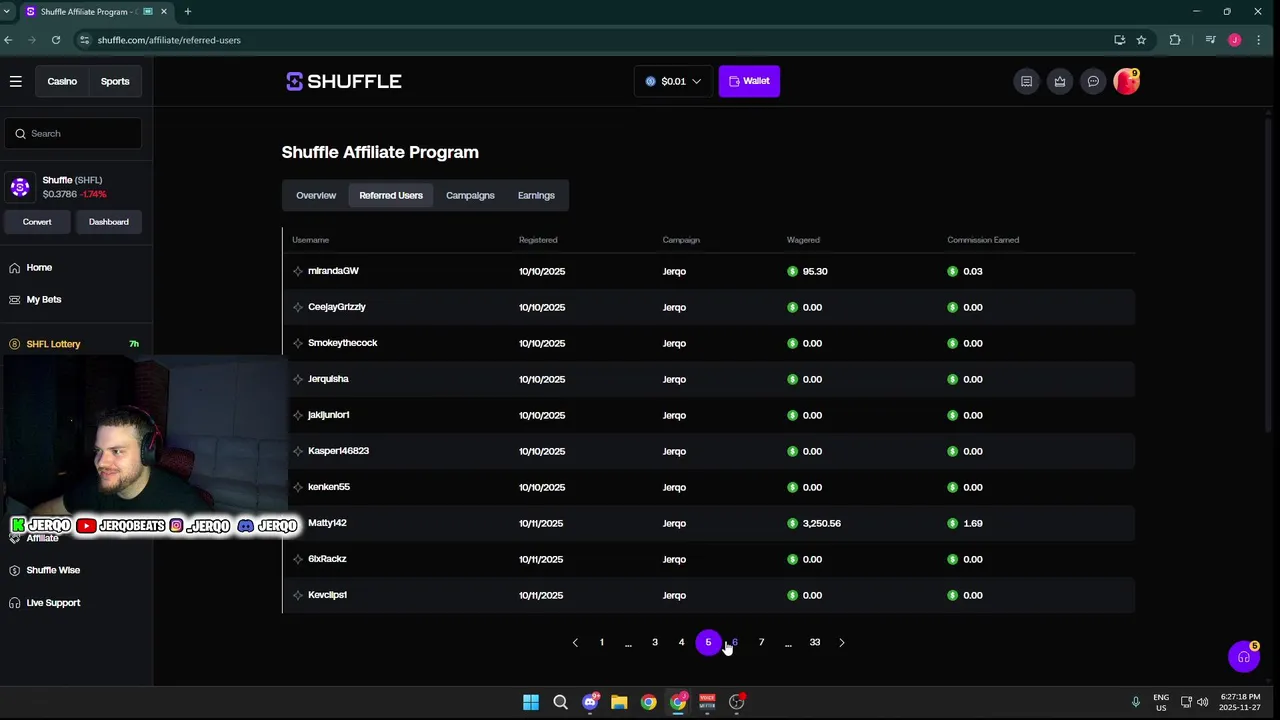Open the taskbar clock and date
The width and height of the screenshot is (1280, 720).
1239,702
